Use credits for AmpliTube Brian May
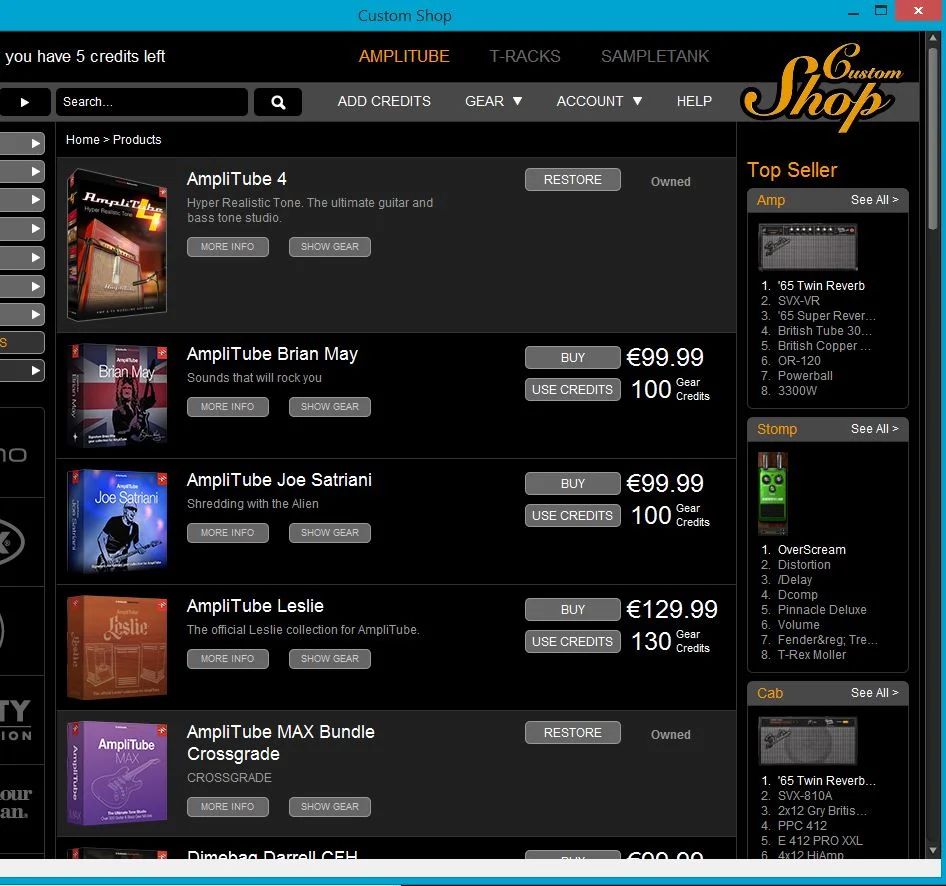The height and width of the screenshot is (886, 946). pos(573,390)
